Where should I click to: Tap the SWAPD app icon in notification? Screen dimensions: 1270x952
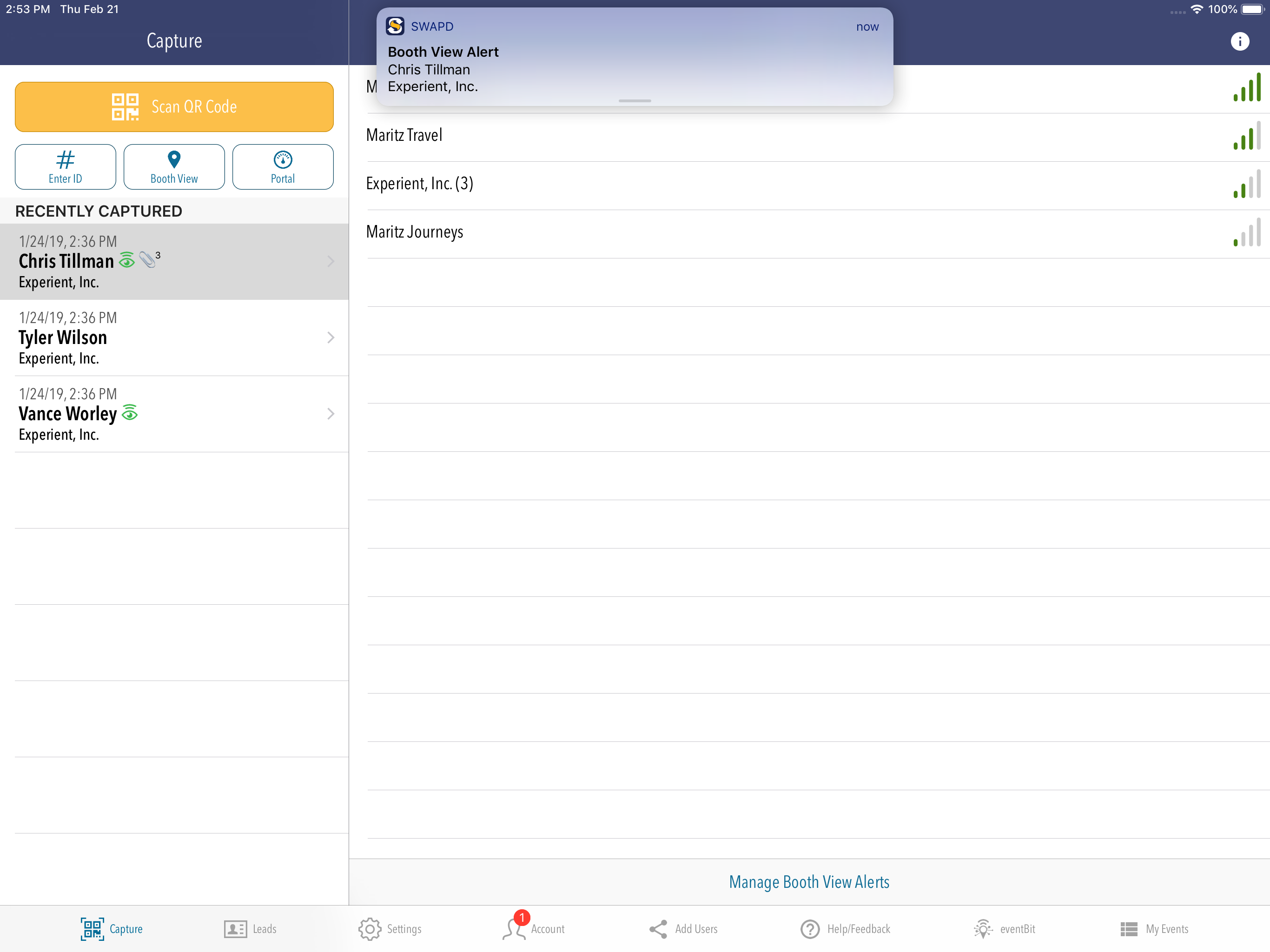point(395,26)
